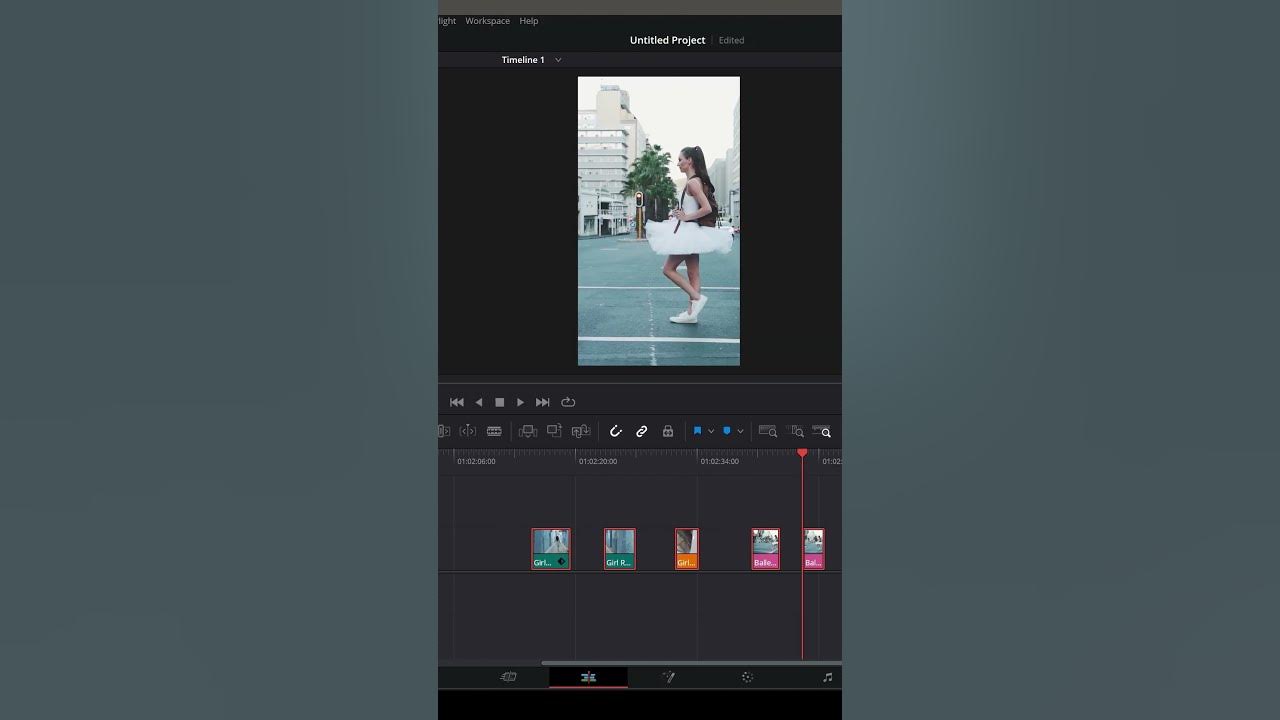
Task: Switch to the Edit page
Action: (x=588, y=677)
